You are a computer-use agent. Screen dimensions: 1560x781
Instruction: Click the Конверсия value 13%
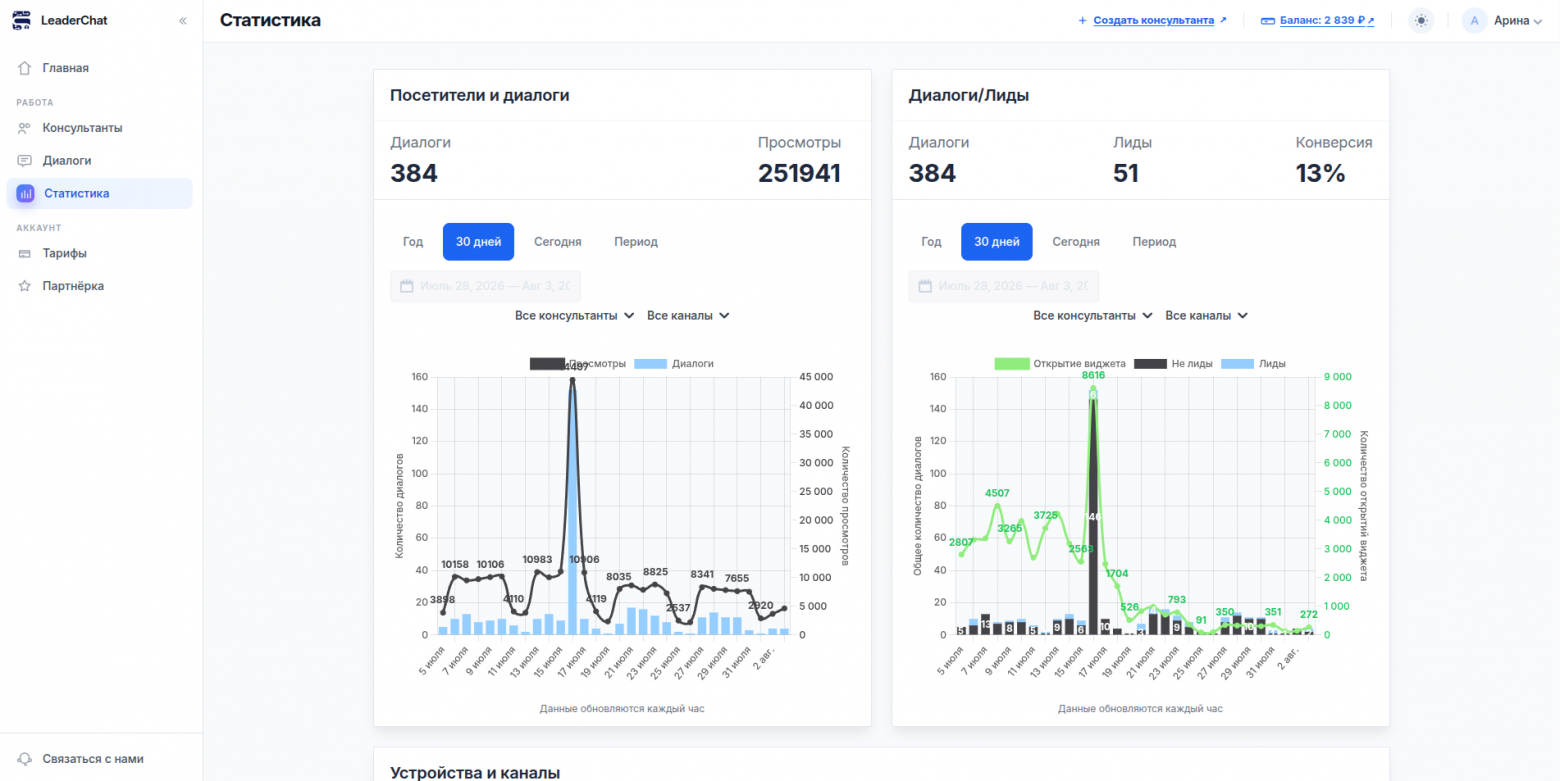tap(1321, 174)
